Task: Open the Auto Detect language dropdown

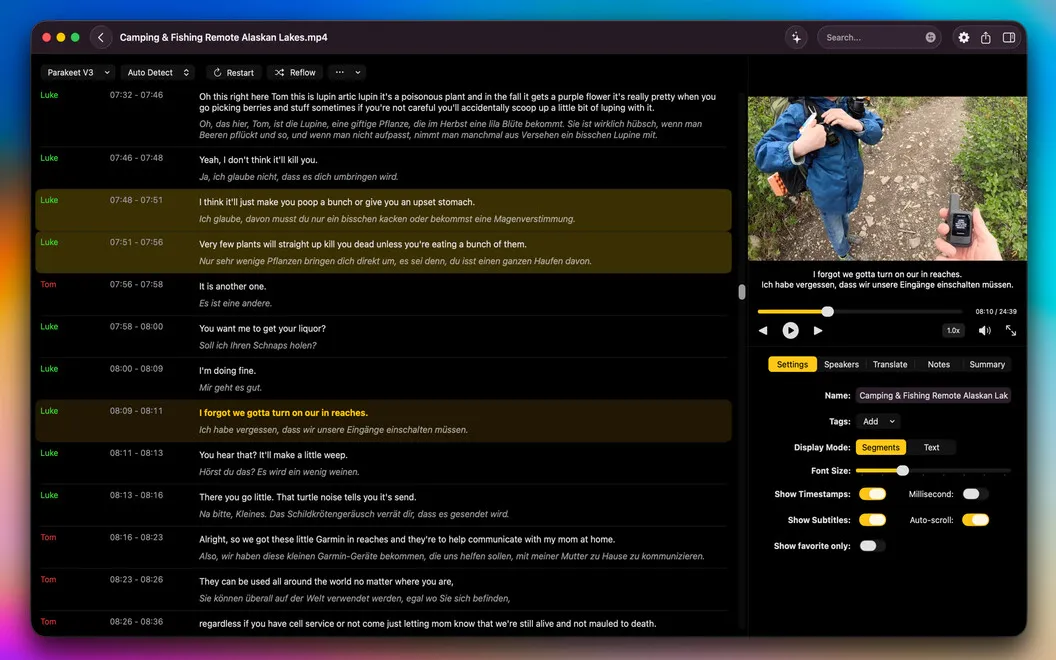Action: 158,73
